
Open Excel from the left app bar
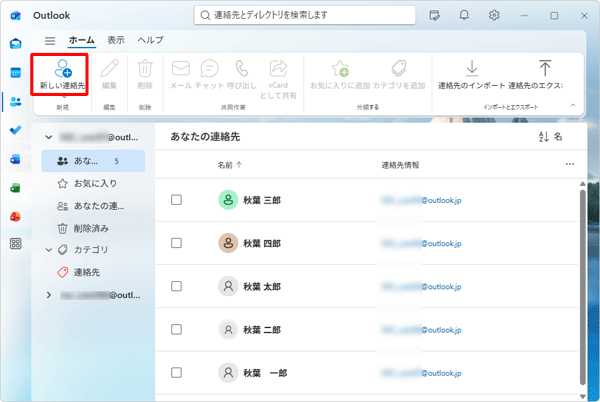[x=16, y=188]
